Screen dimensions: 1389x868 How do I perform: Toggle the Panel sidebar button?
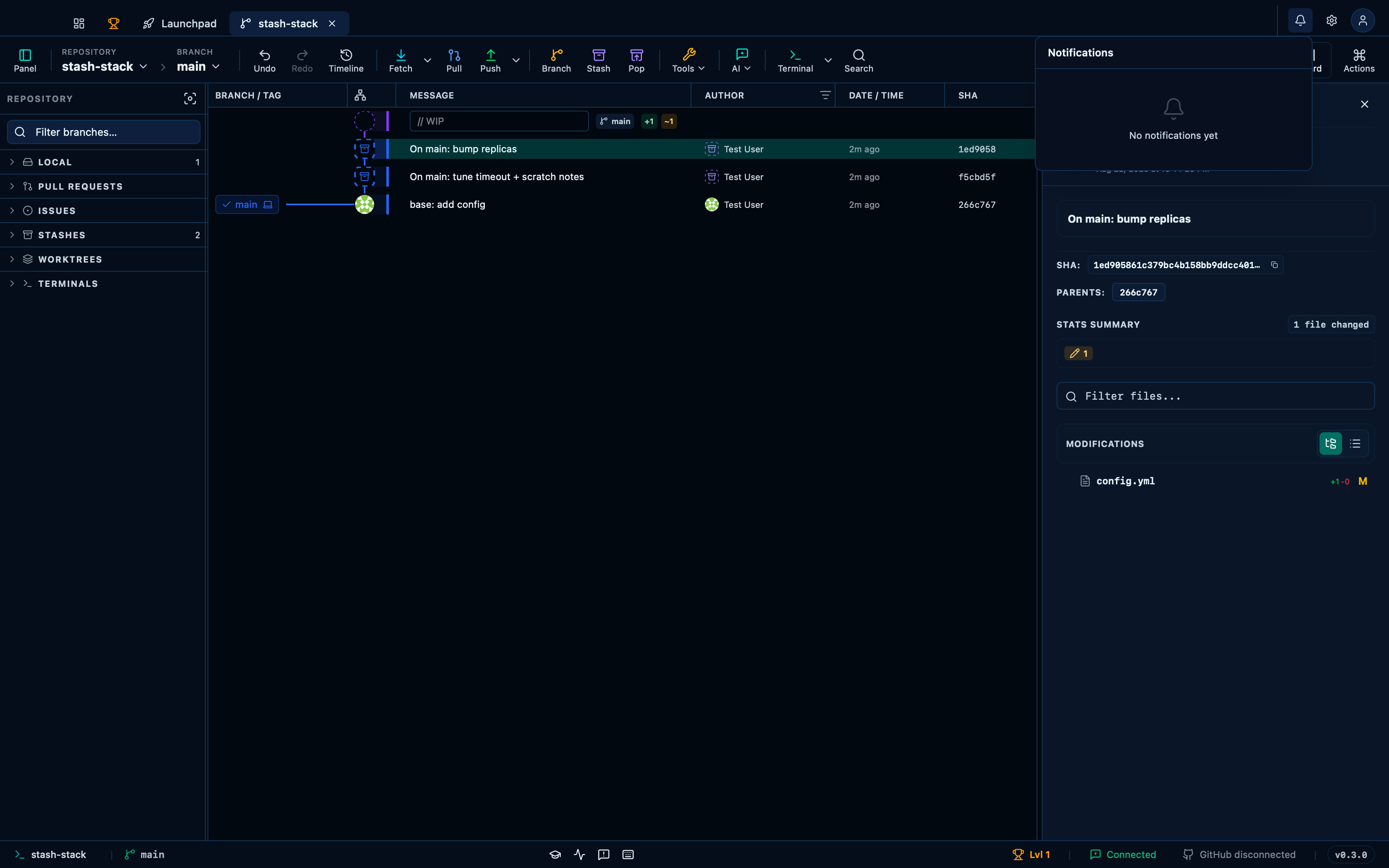point(25,60)
